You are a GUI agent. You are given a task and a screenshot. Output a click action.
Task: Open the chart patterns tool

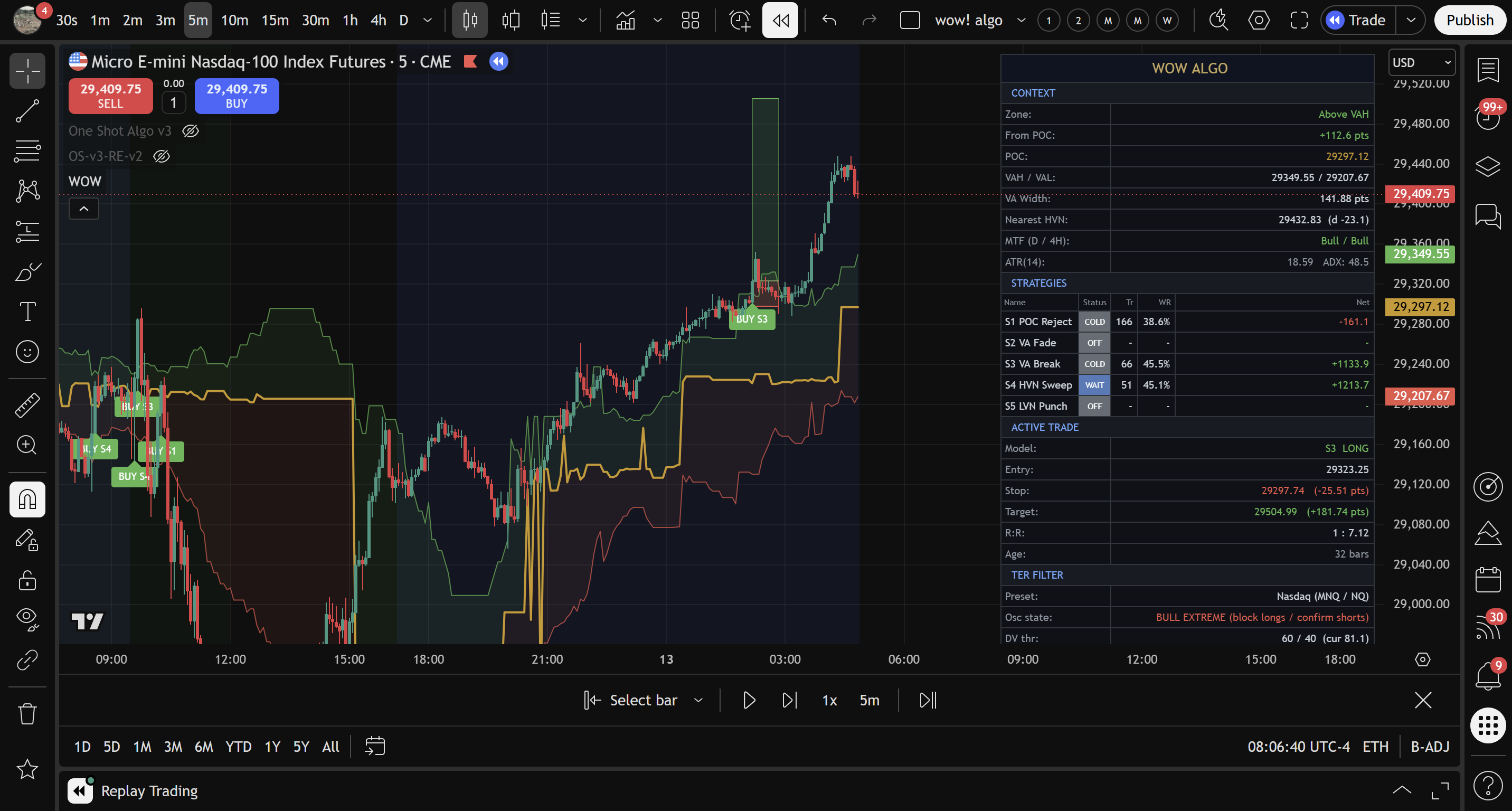coord(27,191)
